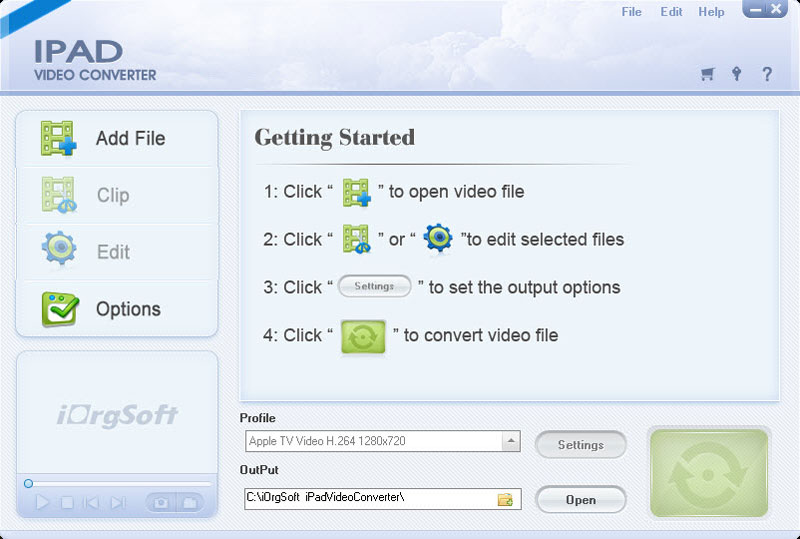Click the shopping cart purchase icon
This screenshot has width=800, height=539.
(x=708, y=74)
